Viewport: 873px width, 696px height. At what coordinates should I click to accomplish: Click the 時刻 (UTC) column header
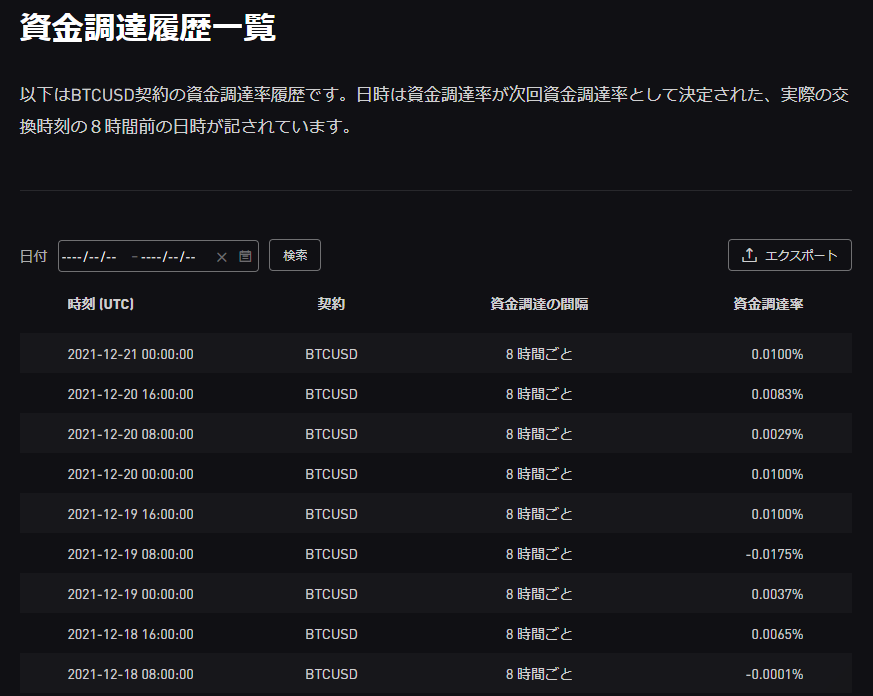pos(101,304)
